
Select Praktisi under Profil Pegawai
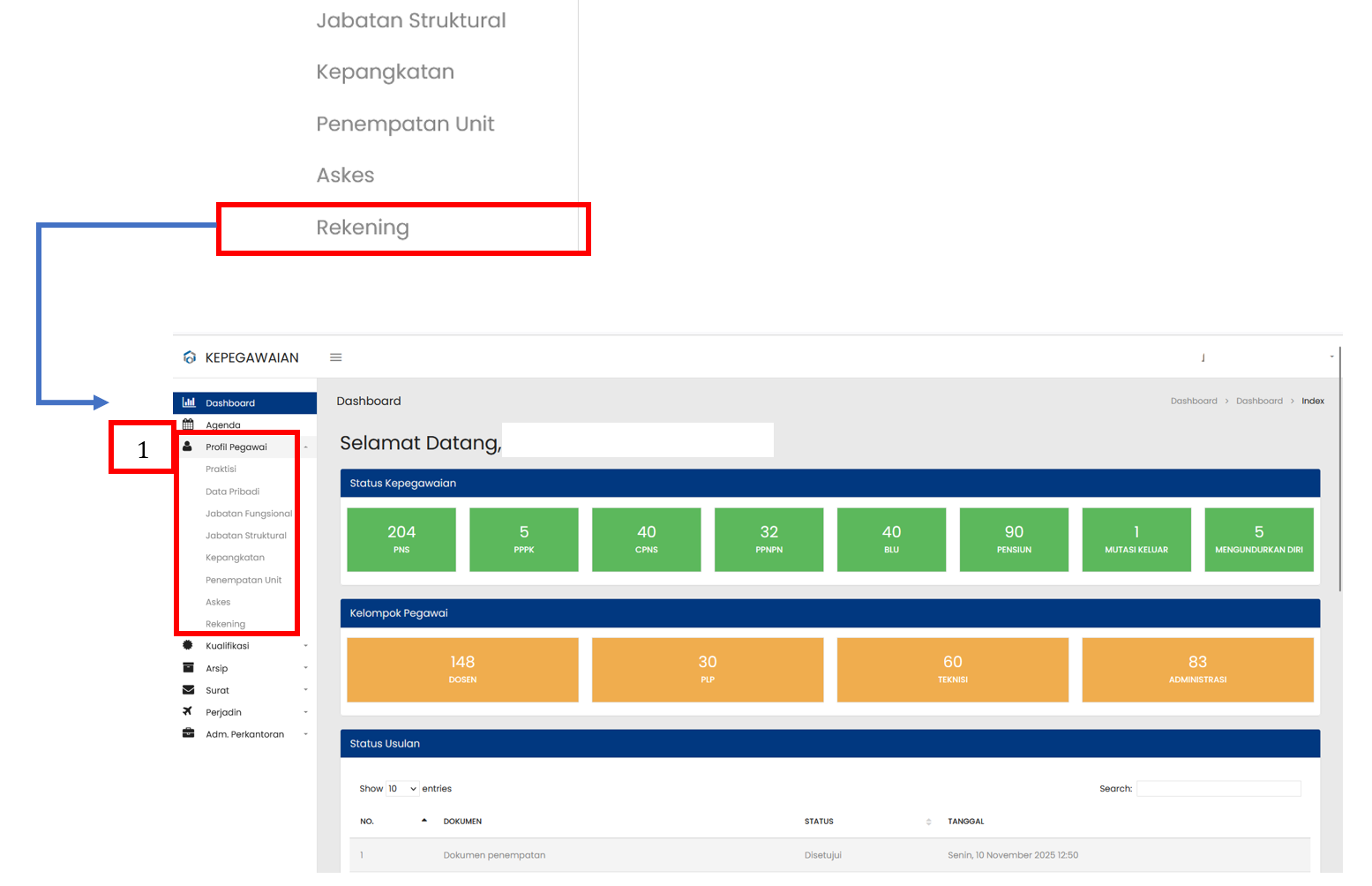[221, 469]
